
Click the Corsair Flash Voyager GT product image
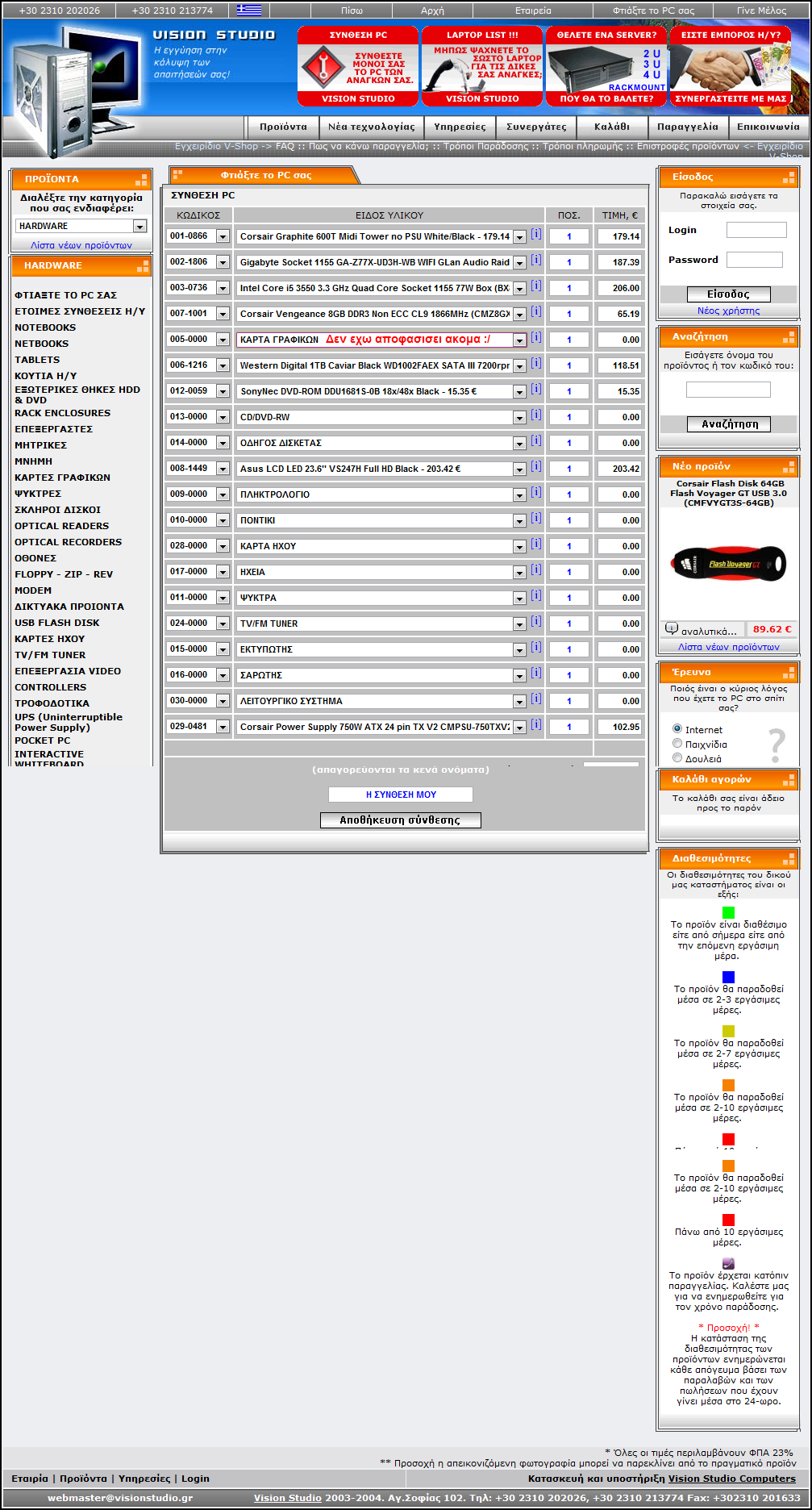[729, 563]
